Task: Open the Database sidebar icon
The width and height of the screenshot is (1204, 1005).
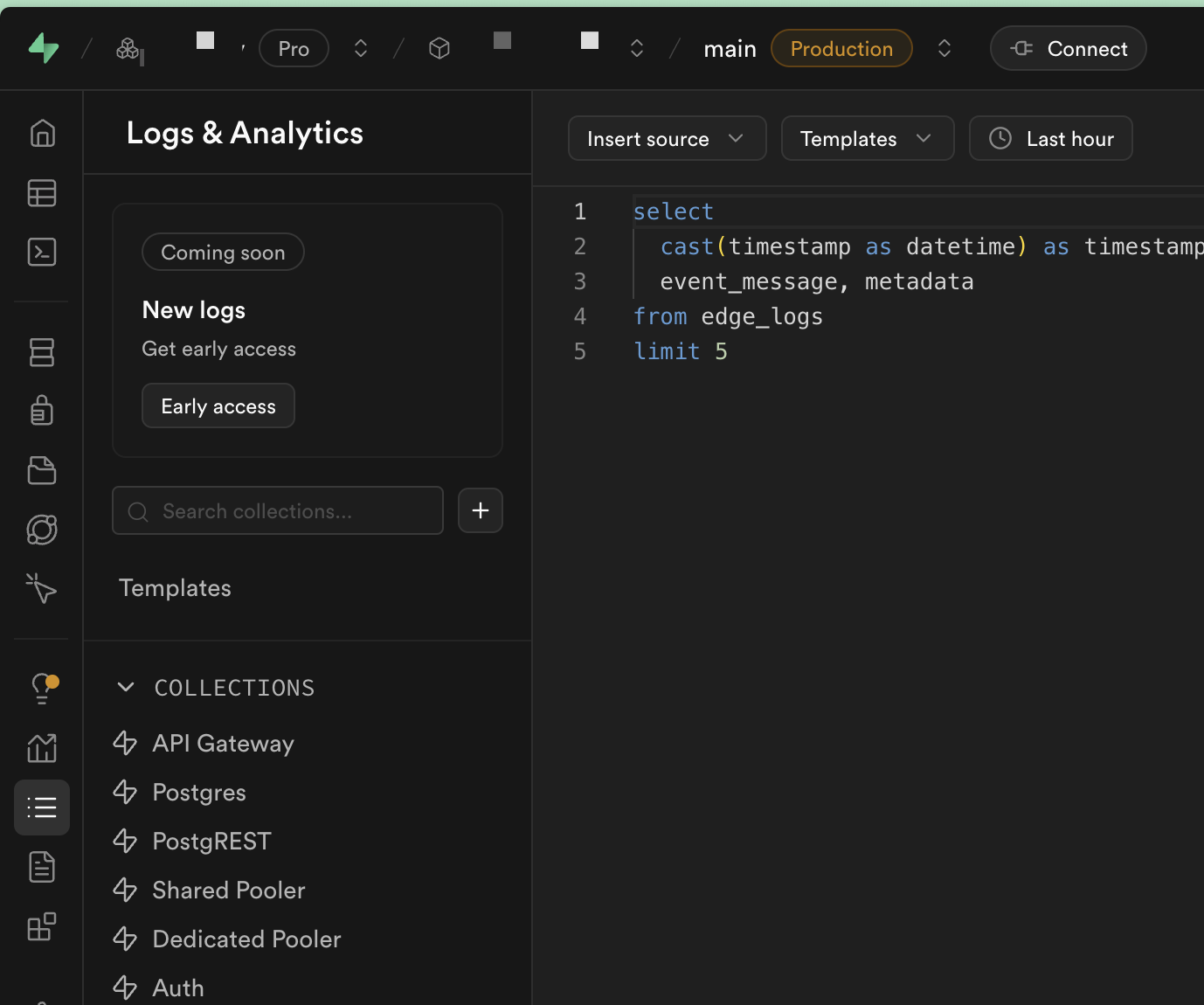Action: pyautogui.click(x=42, y=352)
